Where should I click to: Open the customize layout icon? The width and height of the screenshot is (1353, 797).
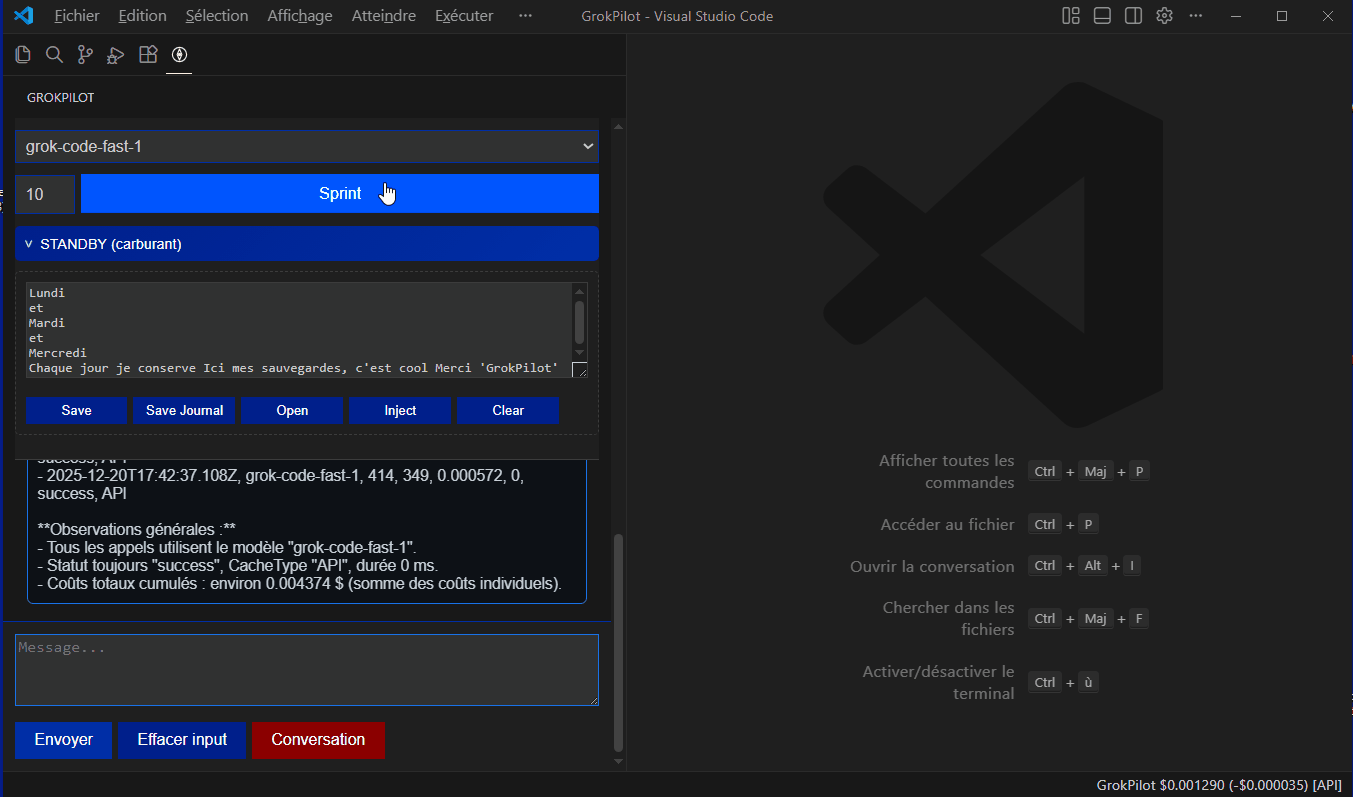(x=1071, y=16)
